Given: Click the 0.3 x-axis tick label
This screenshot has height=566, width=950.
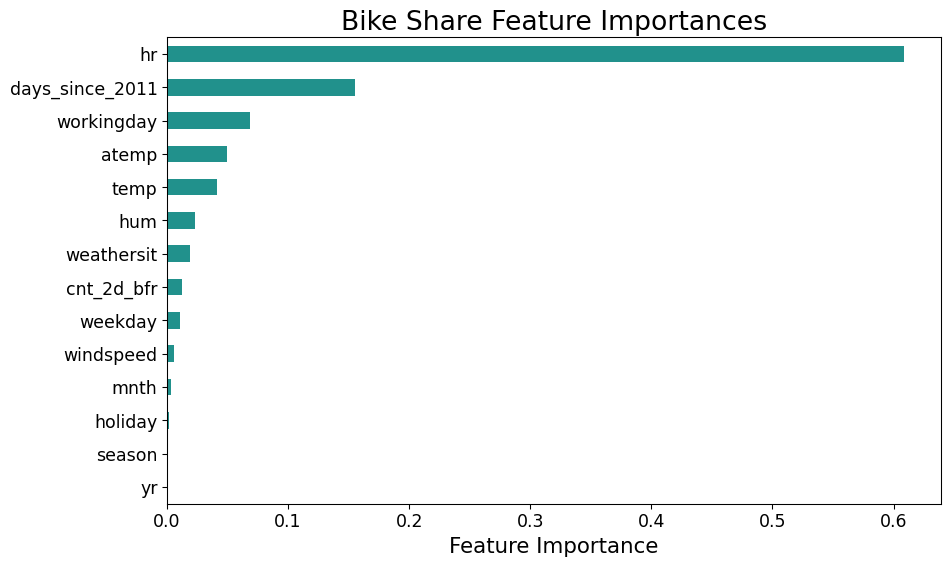Looking at the screenshot, I should tap(530, 521).
